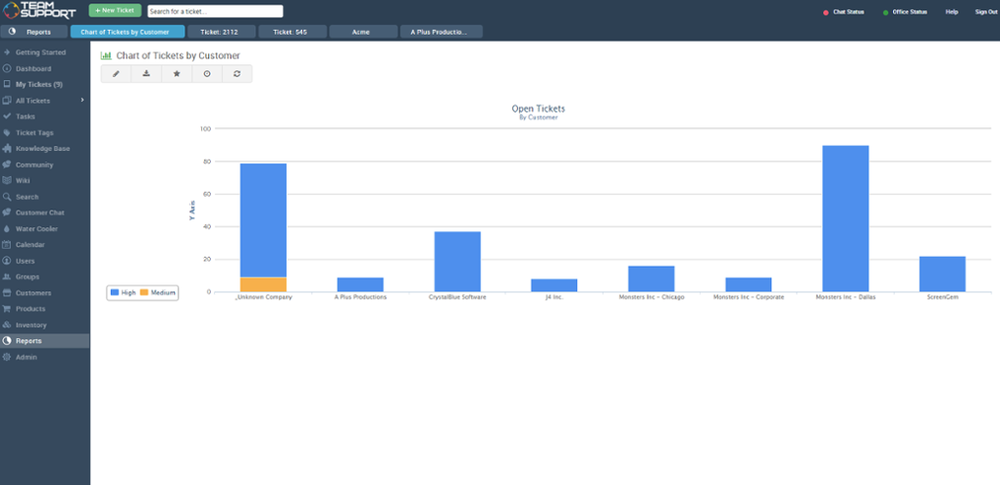
Task: Expand the All Tickets submenu arrow
Action: 82,100
